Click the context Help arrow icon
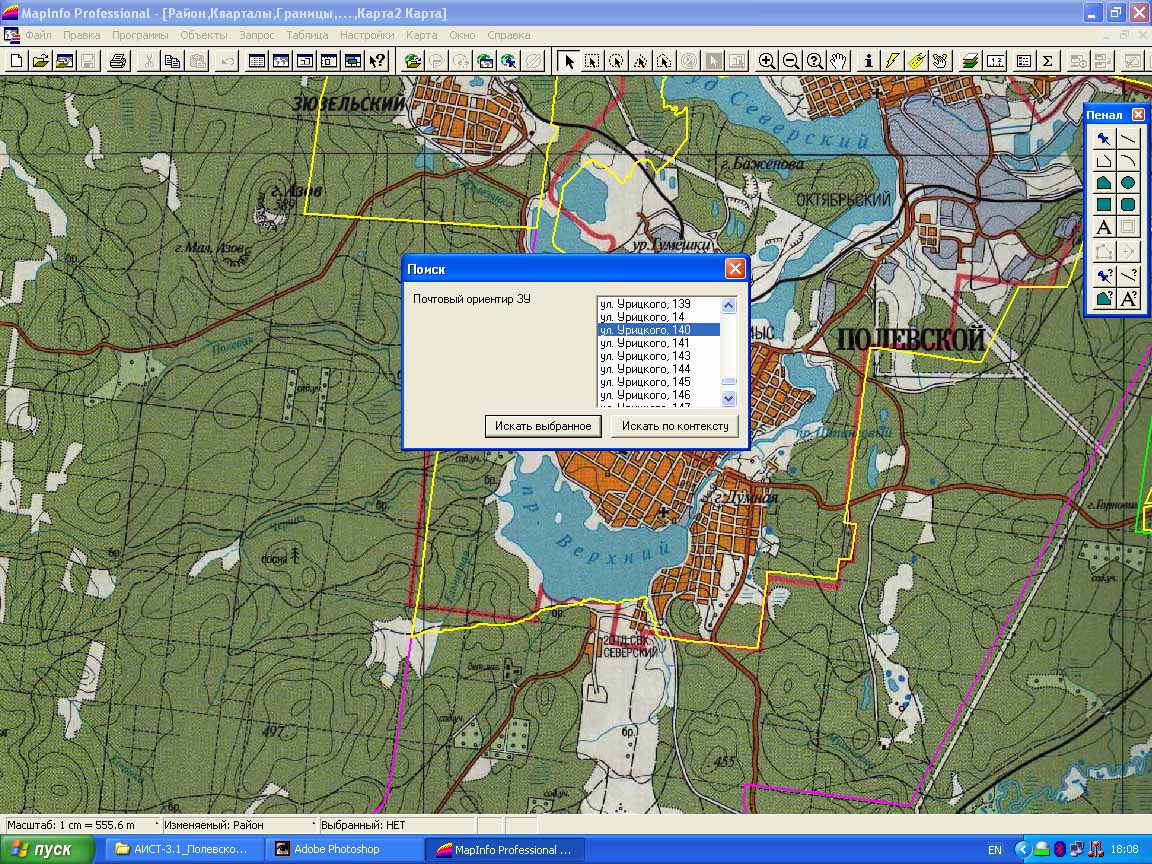Viewport: 1152px width, 864px height. click(x=378, y=61)
